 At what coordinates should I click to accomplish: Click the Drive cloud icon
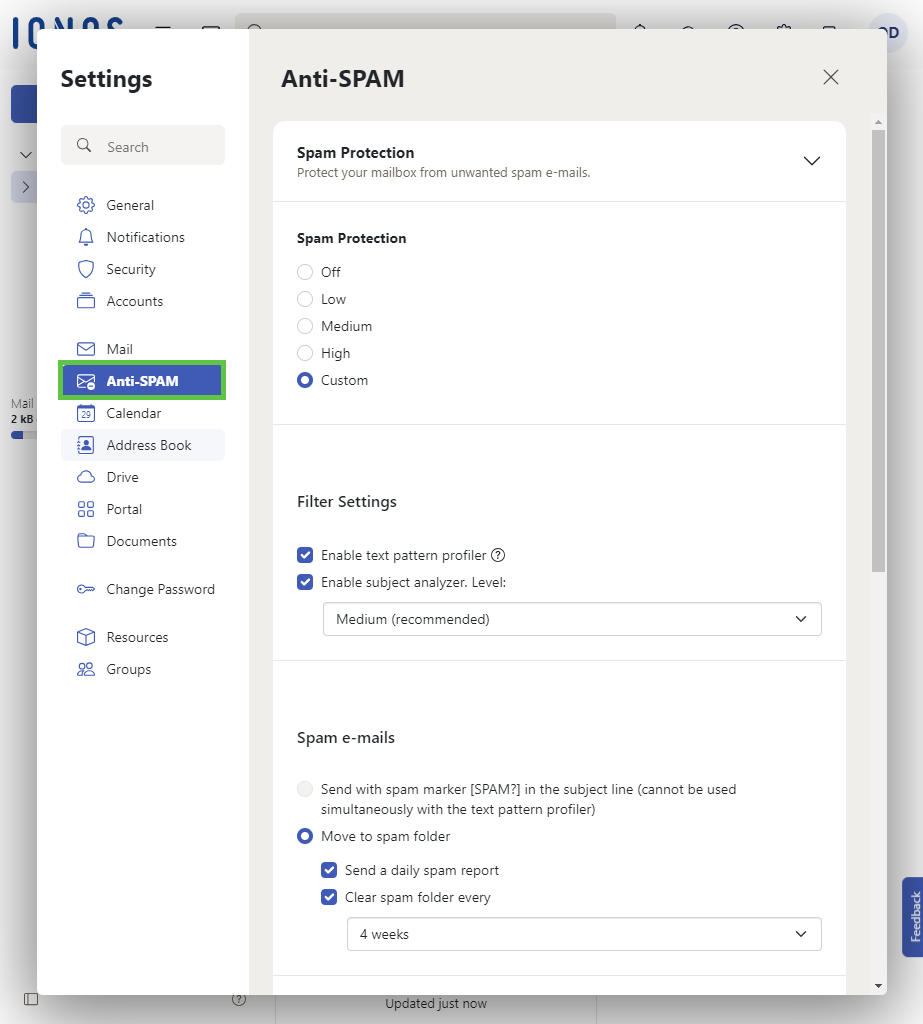(86, 477)
